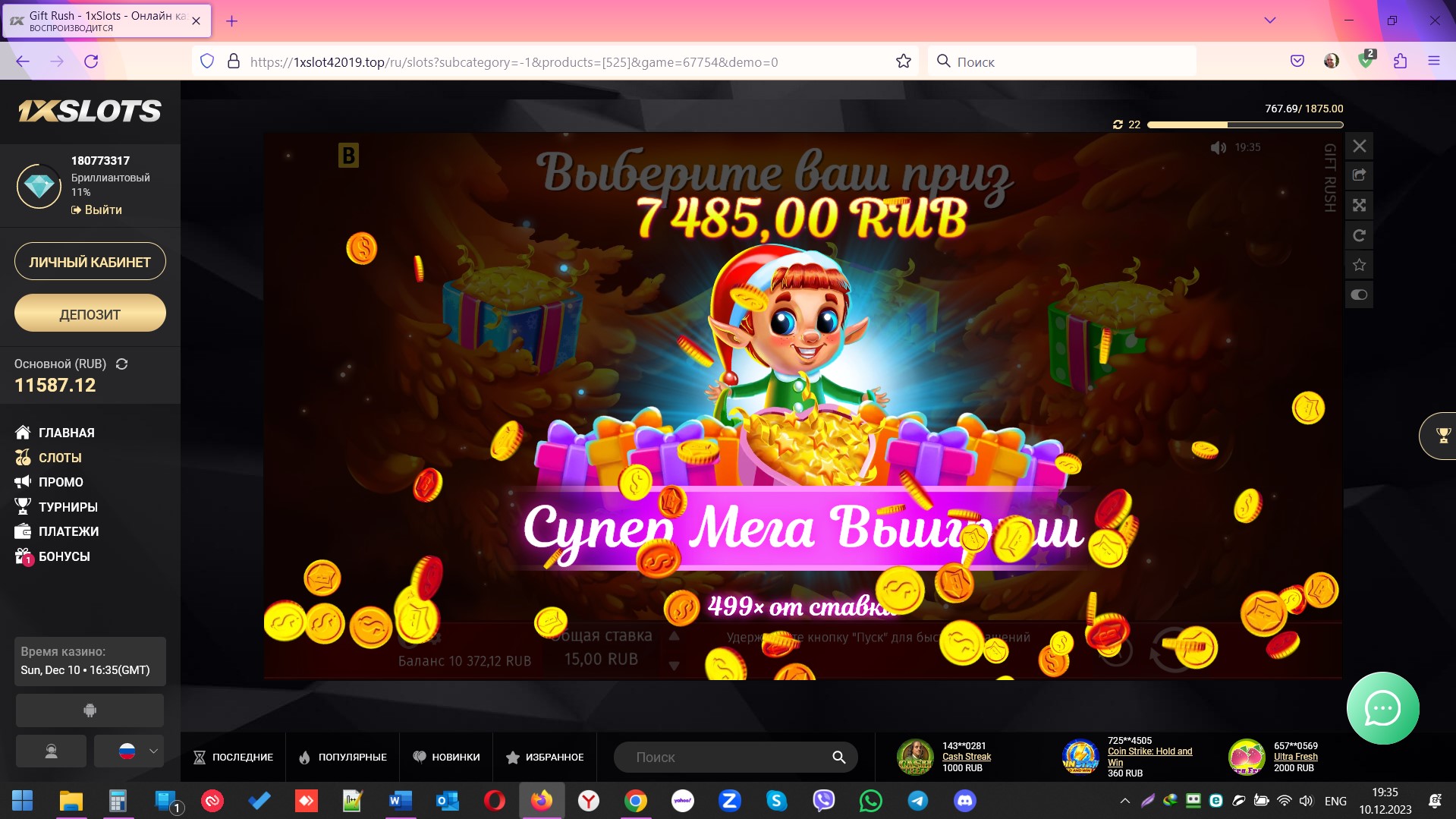Click the wagering progress bar 767.69/1875.00
This screenshot has height=819, width=1456.
click(1245, 124)
